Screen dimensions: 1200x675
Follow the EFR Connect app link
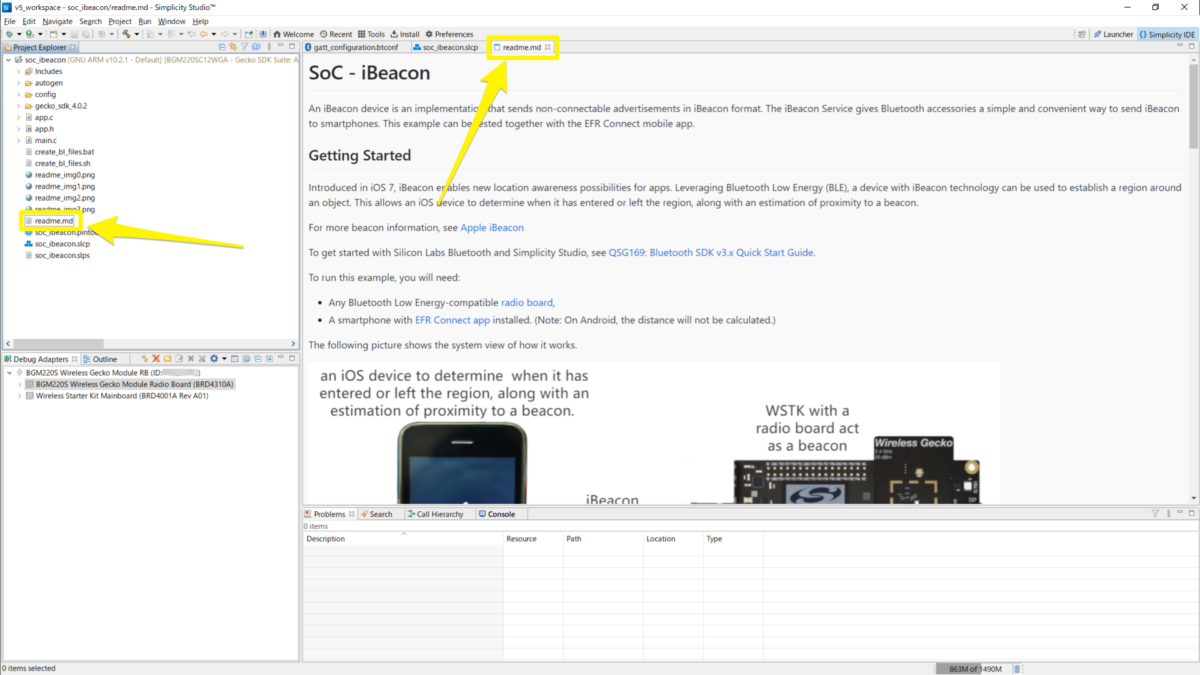coord(452,320)
